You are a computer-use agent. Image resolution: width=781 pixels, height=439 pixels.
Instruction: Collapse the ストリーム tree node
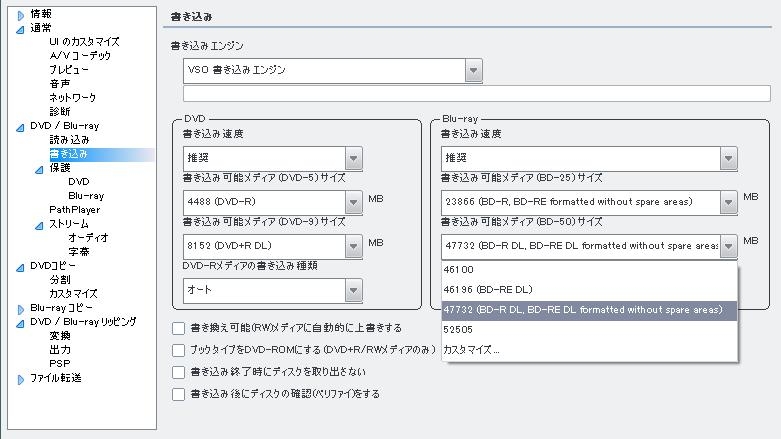tap(40, 225)
